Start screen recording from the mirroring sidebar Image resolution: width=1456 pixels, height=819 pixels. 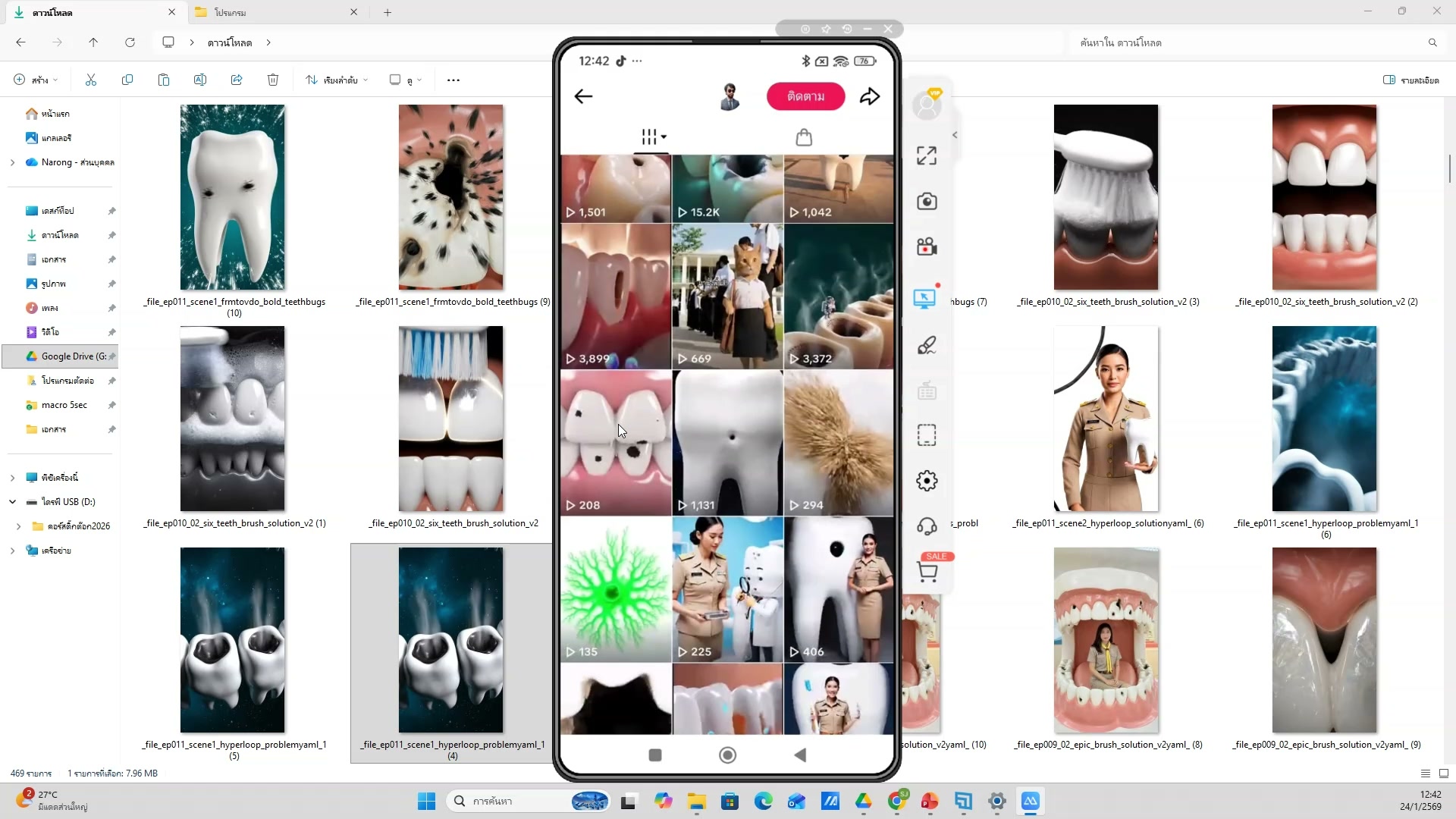point(927,246)
